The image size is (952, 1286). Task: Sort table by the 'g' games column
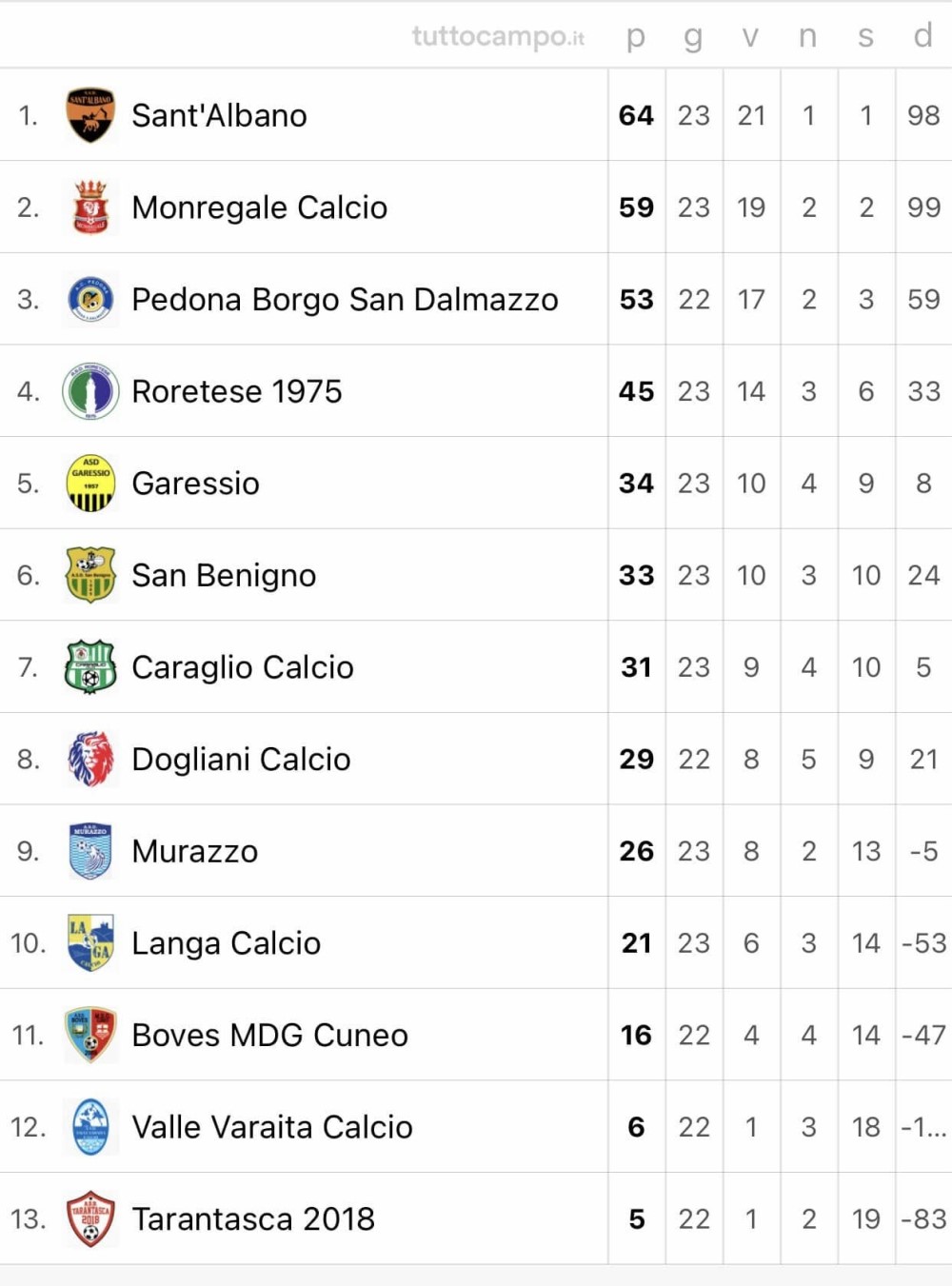pos(693,36)
